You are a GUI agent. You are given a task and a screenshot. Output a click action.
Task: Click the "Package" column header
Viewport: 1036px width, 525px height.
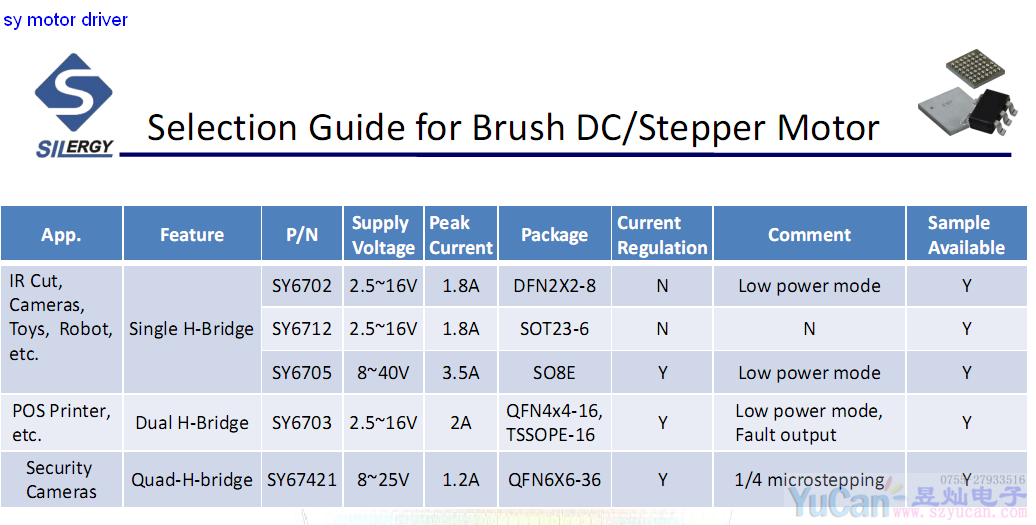554,235
